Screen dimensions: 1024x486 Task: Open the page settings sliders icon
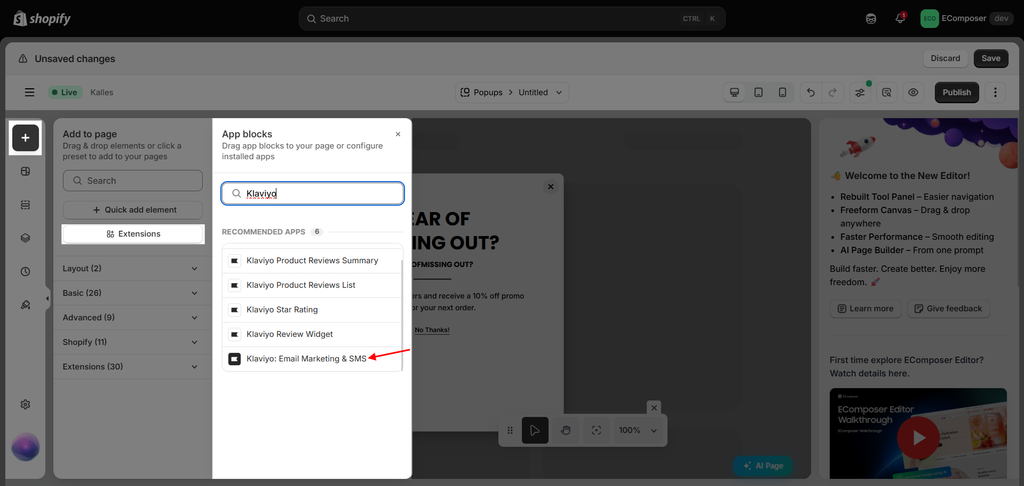tap(860, 92)
